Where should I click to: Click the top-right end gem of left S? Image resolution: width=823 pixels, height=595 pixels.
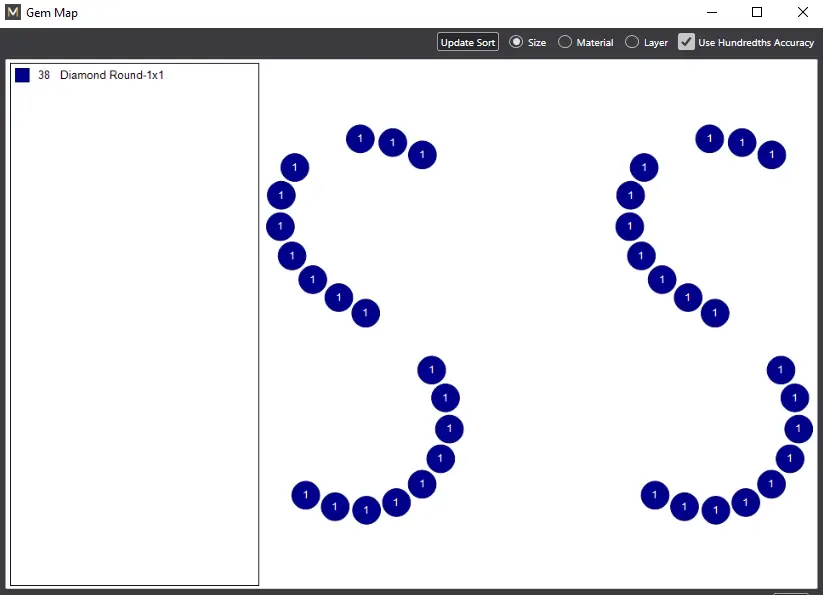[423, 155]
